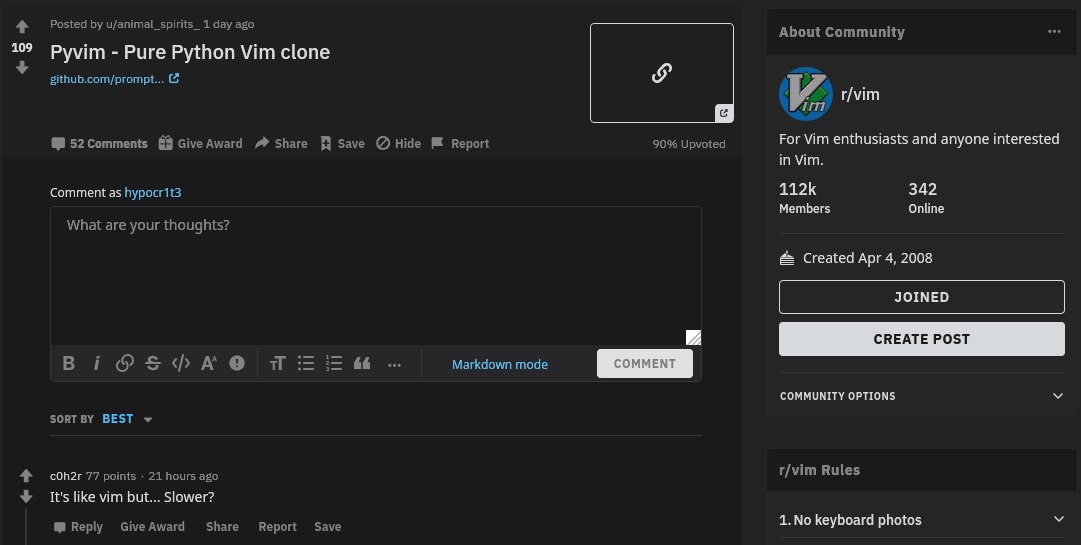Open hypocr1t3 profile link
1081x545 pixels.
[153, 192]
